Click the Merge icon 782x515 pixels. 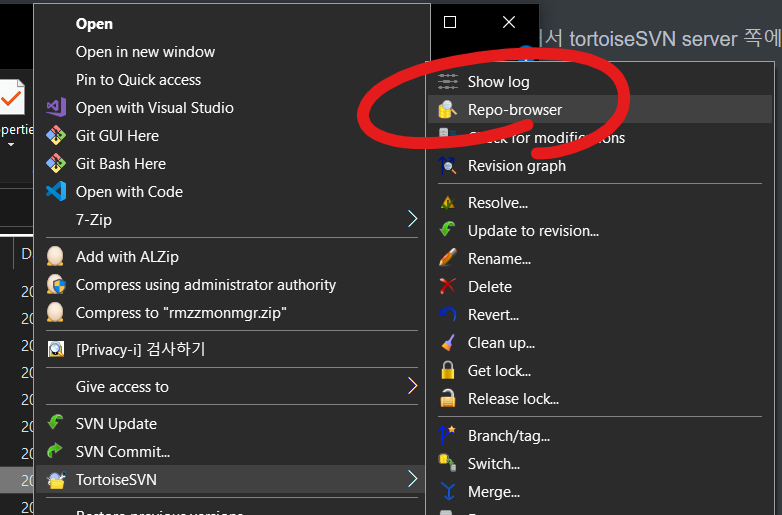448,492
